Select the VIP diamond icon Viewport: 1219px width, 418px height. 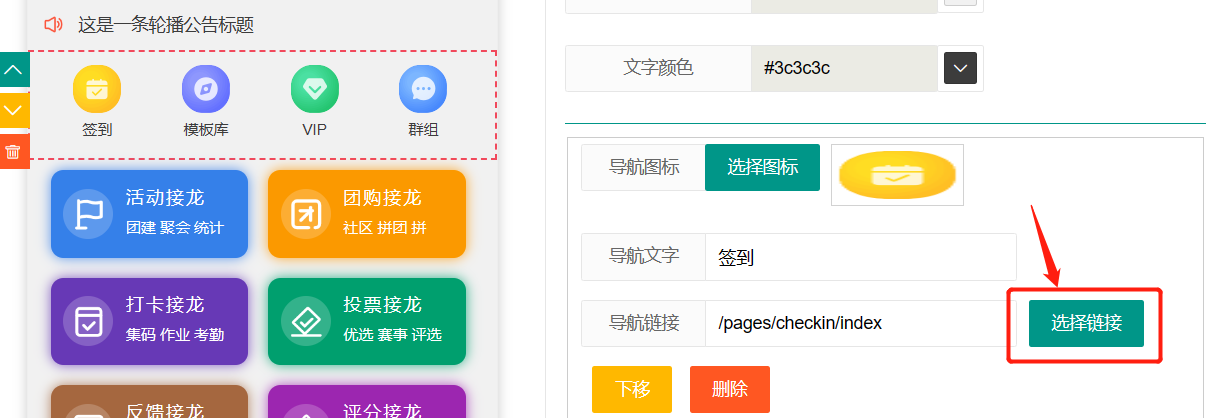tap(315, 89)
